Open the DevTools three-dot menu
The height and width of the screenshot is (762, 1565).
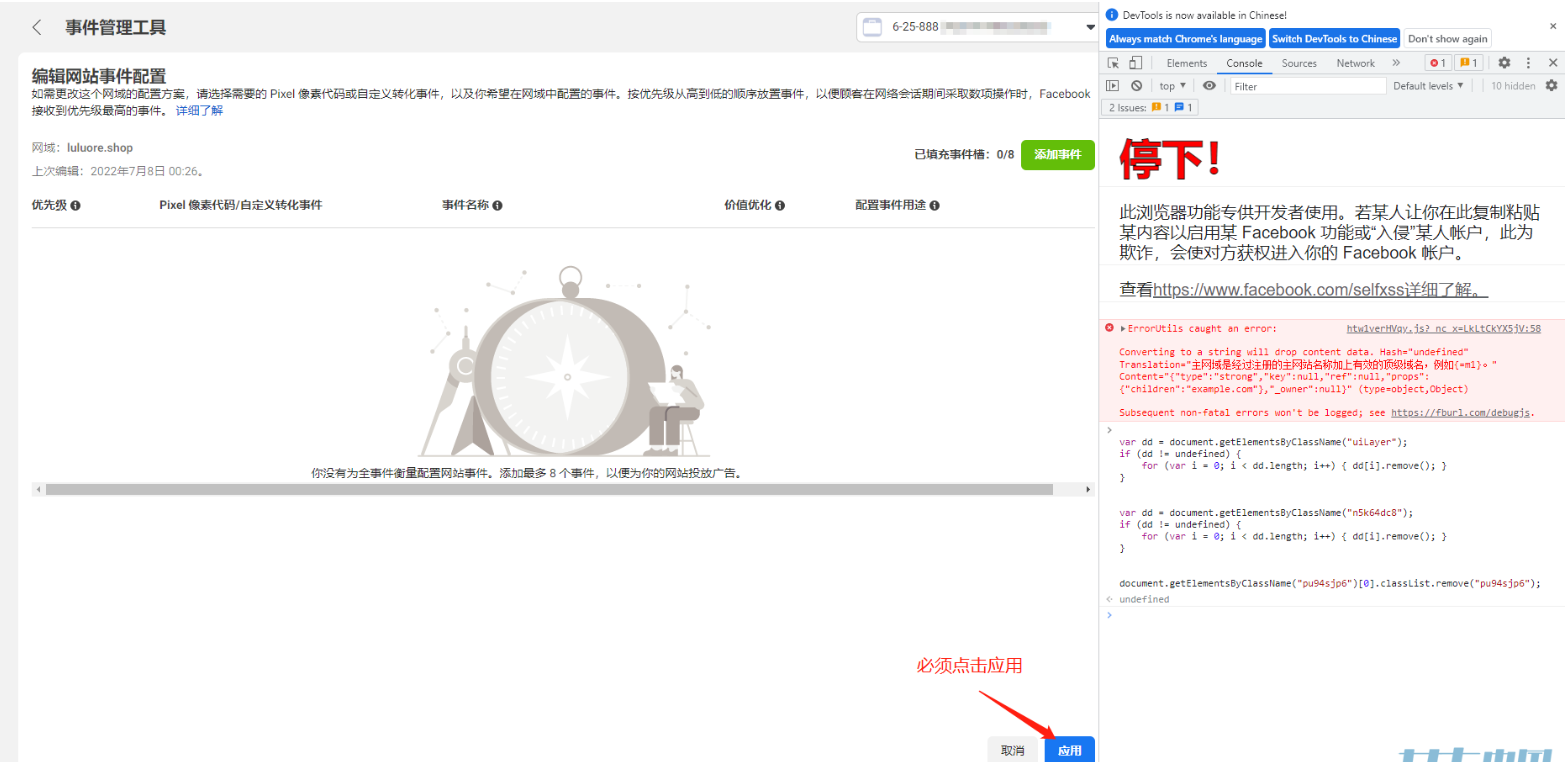1527,63
